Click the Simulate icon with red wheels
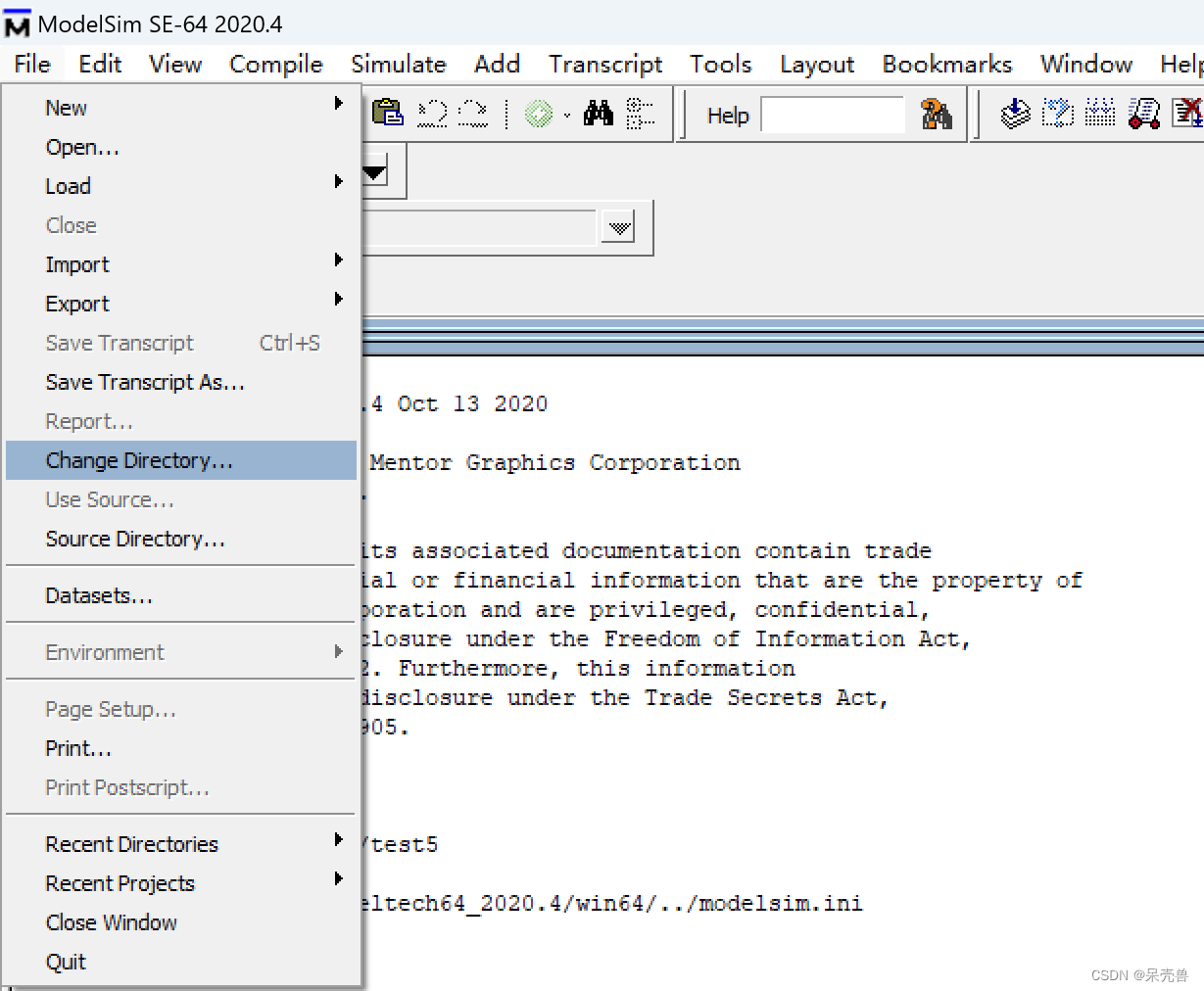The width and height of the screenshot is (1204, 991). (1143, 114)
